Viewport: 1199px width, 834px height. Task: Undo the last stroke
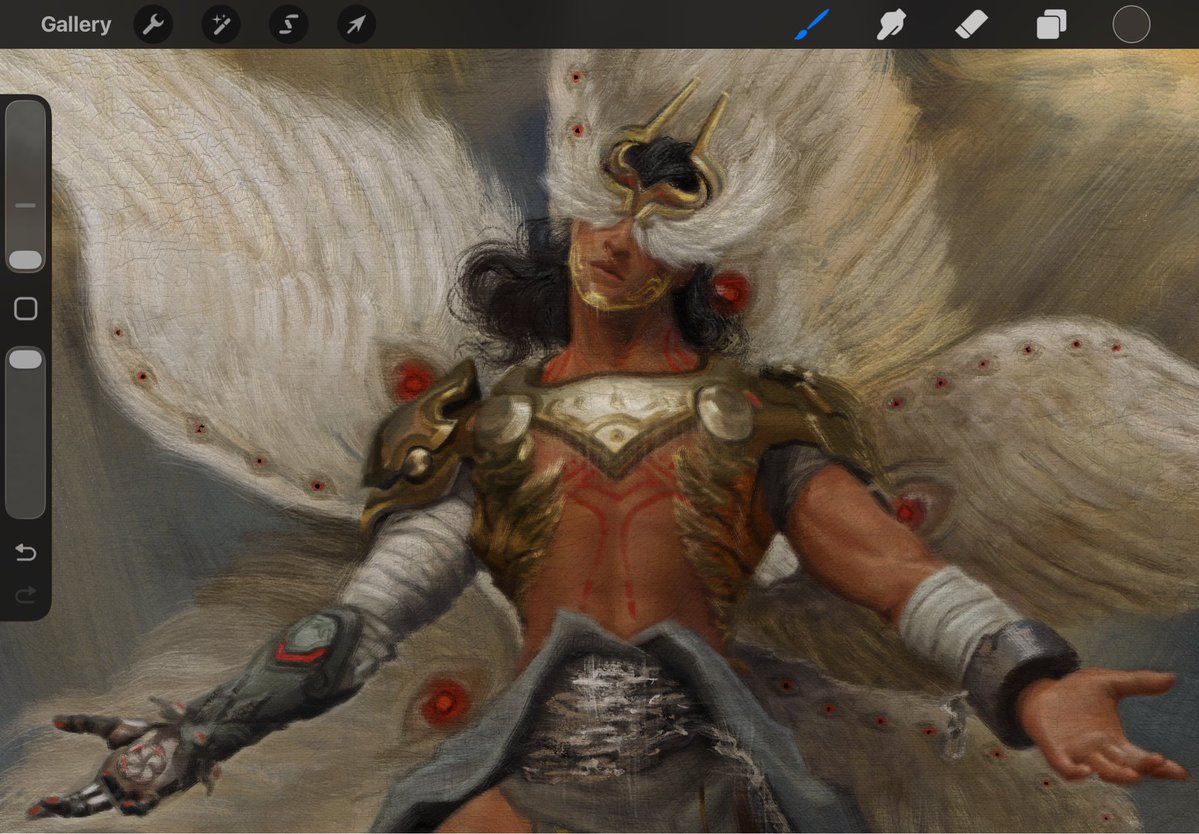pos(25,552)
